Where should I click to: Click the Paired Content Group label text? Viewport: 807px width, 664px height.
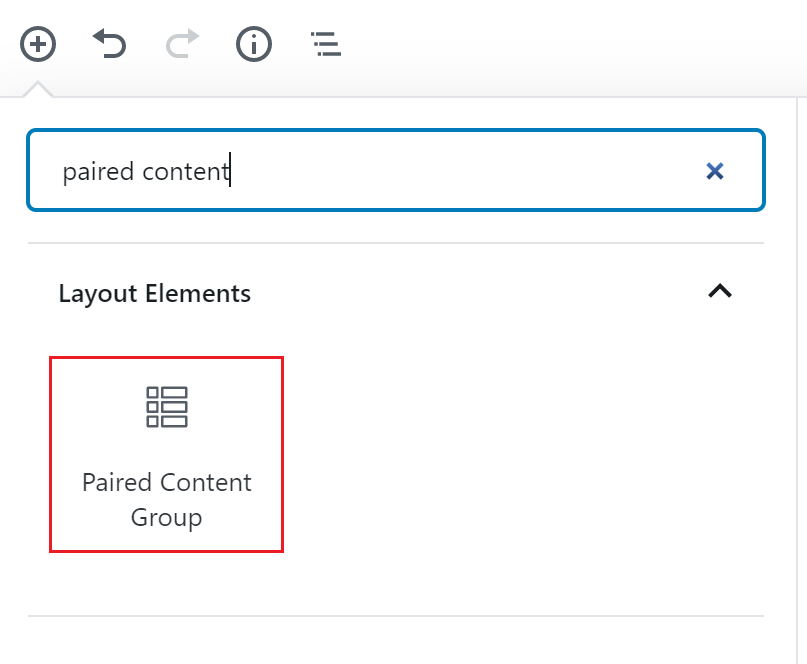point(167,500)
